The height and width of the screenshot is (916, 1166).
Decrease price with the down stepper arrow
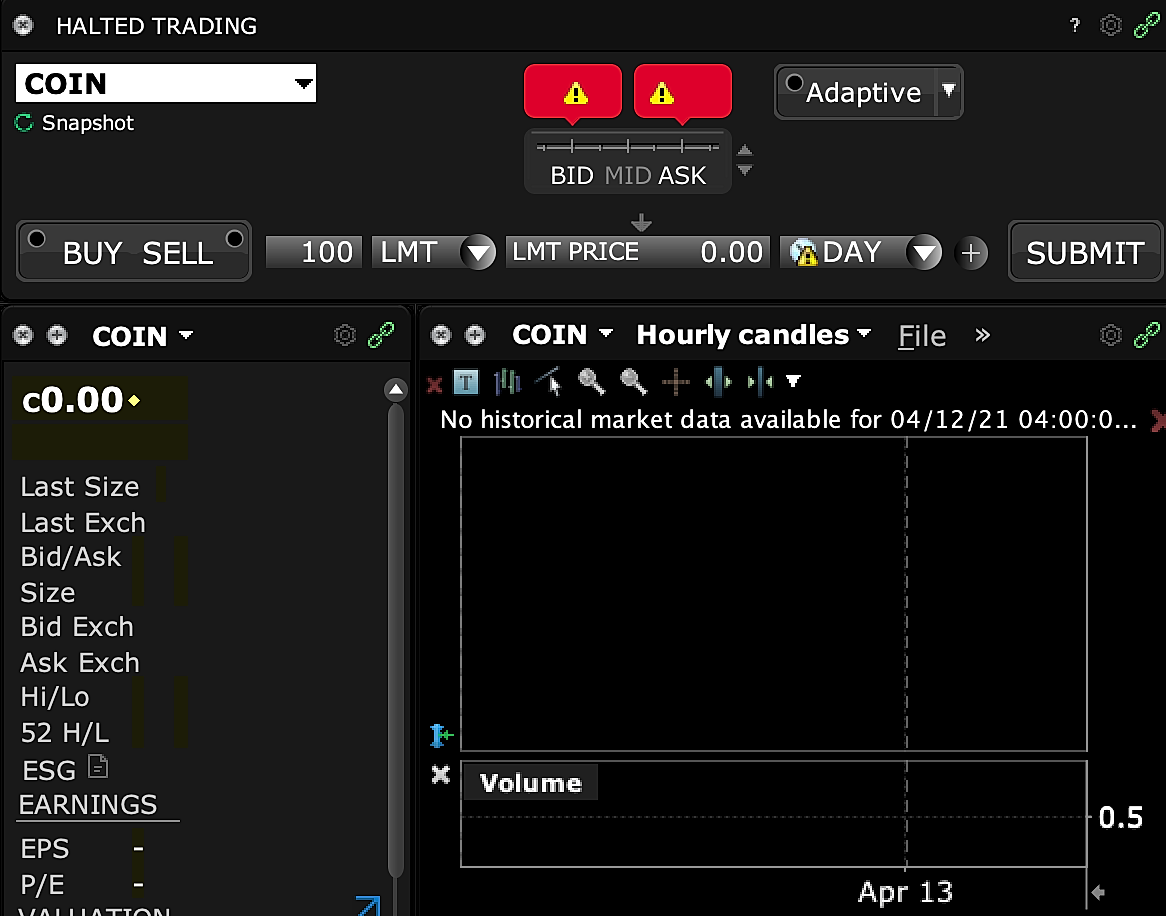pyautogui.click(x=744, y=170)
